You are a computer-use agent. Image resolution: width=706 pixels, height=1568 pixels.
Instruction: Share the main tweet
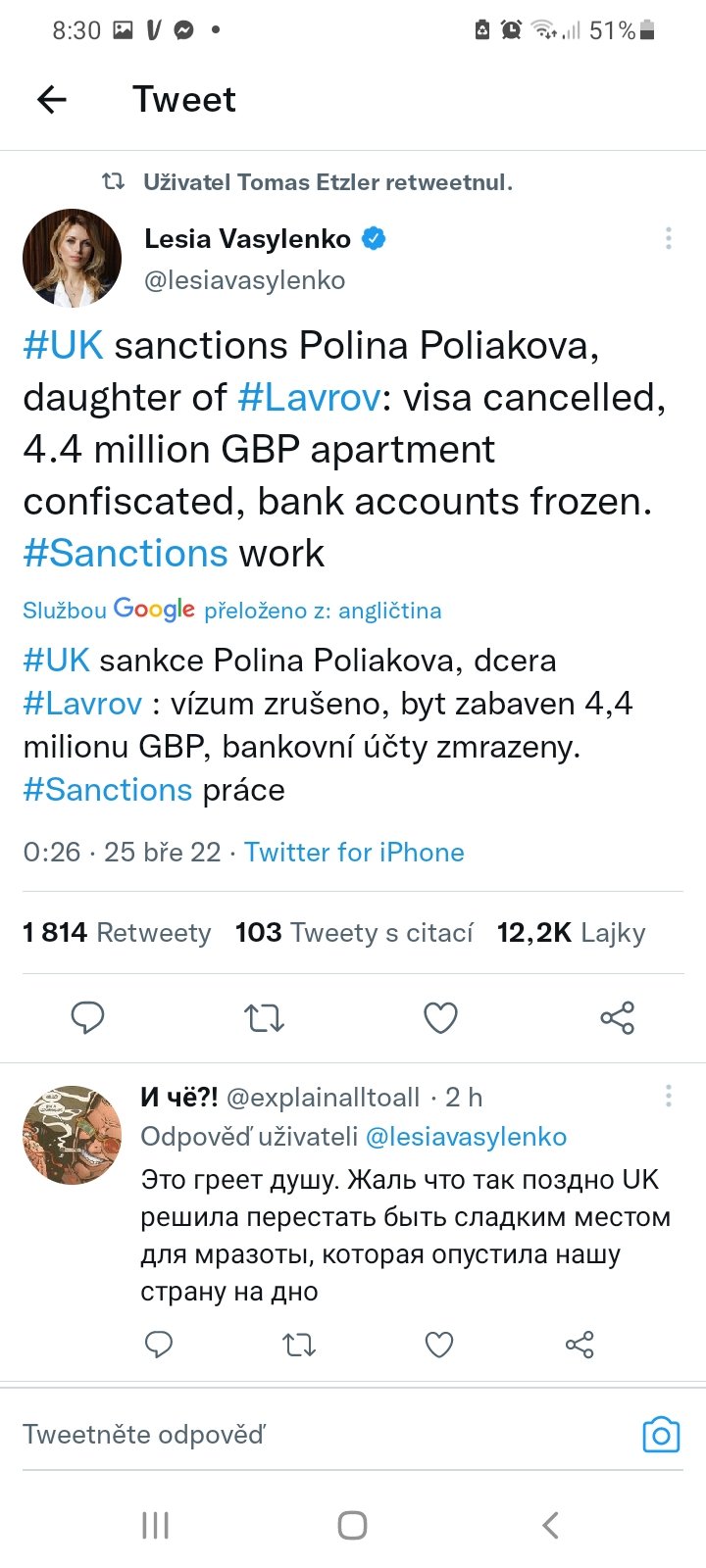(617, 1018)
